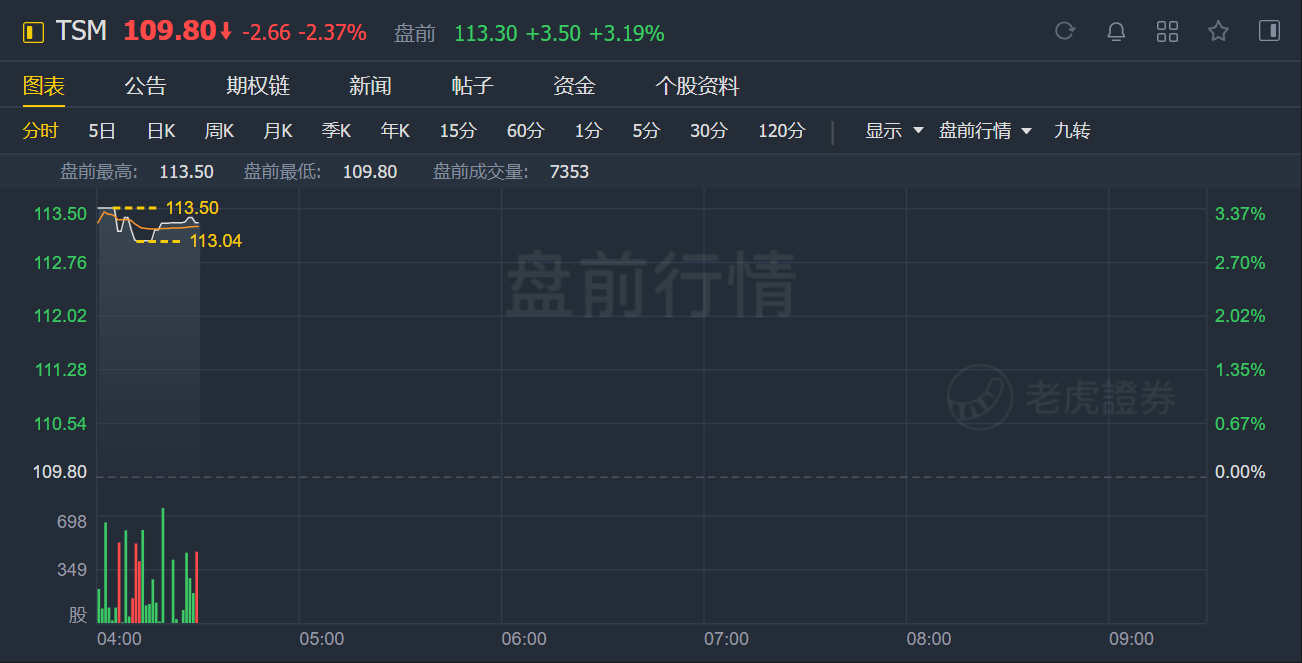
Task: Click the 老虎證券 watermark logo
Action: (x=1063, y=398)
